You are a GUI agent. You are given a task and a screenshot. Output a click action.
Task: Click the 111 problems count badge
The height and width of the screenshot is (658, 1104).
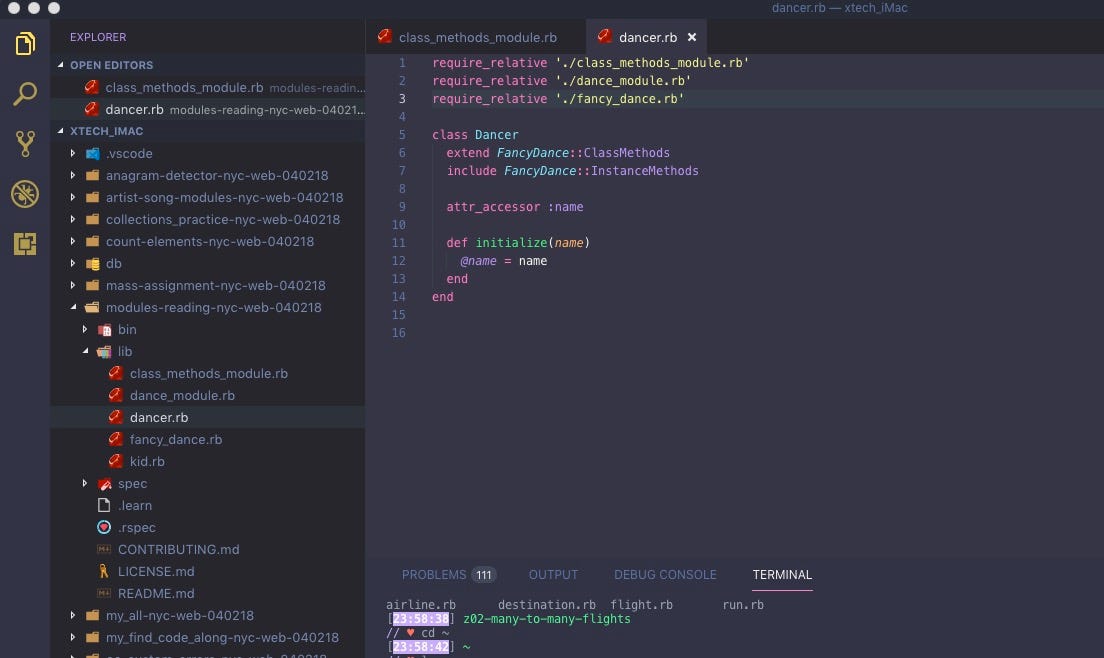(483, 574)
